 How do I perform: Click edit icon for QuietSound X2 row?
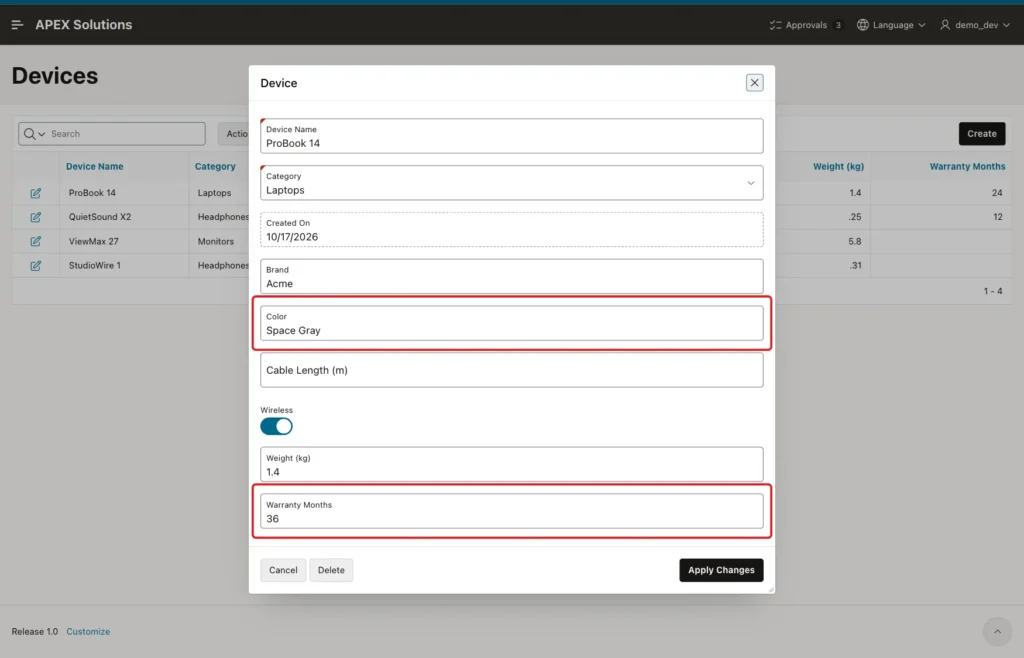point(36,217)
